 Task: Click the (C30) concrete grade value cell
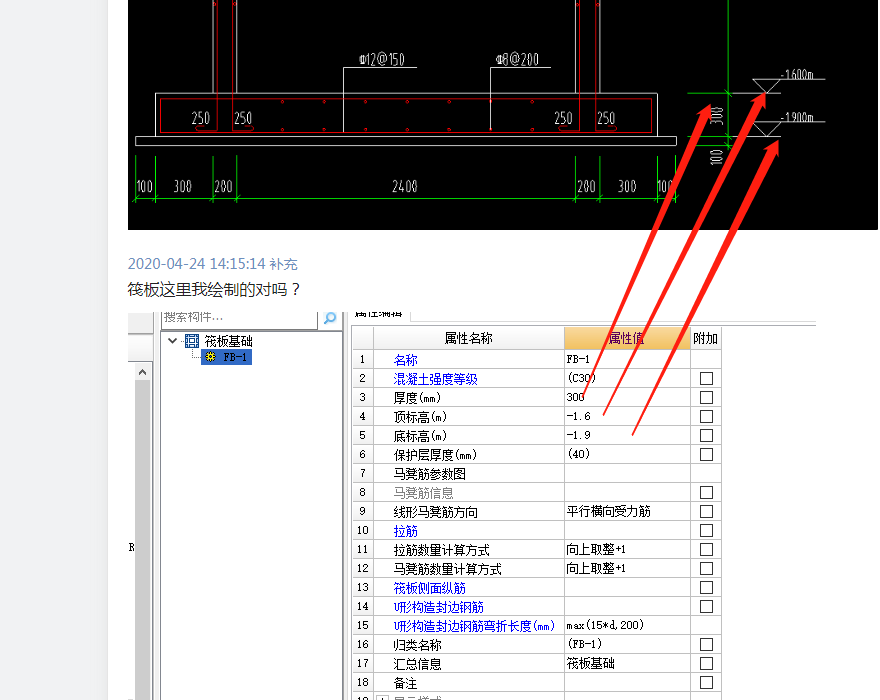pyautogui.click(x=627, y=378)
